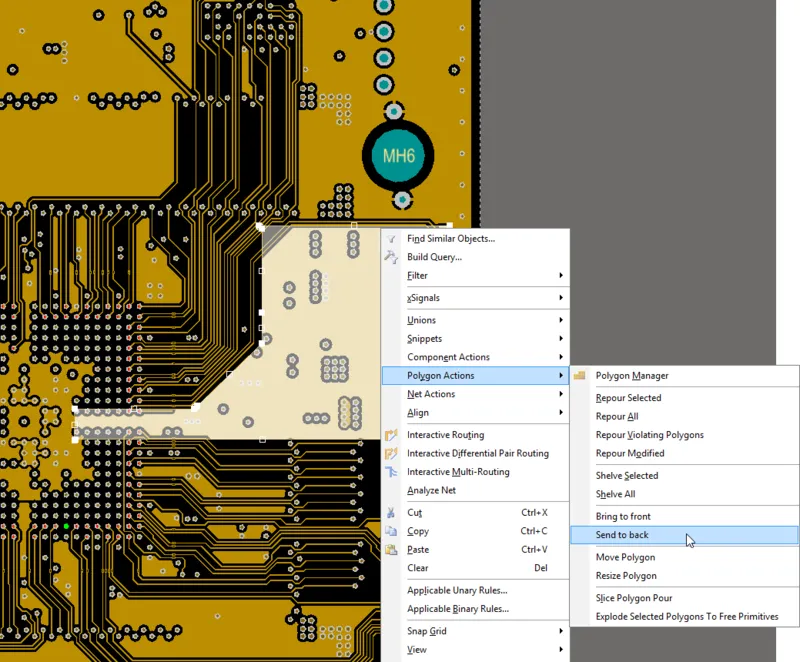Click the Polygon Manager folder icon
This screenshot has height=662, width=800.
(580, 376)
